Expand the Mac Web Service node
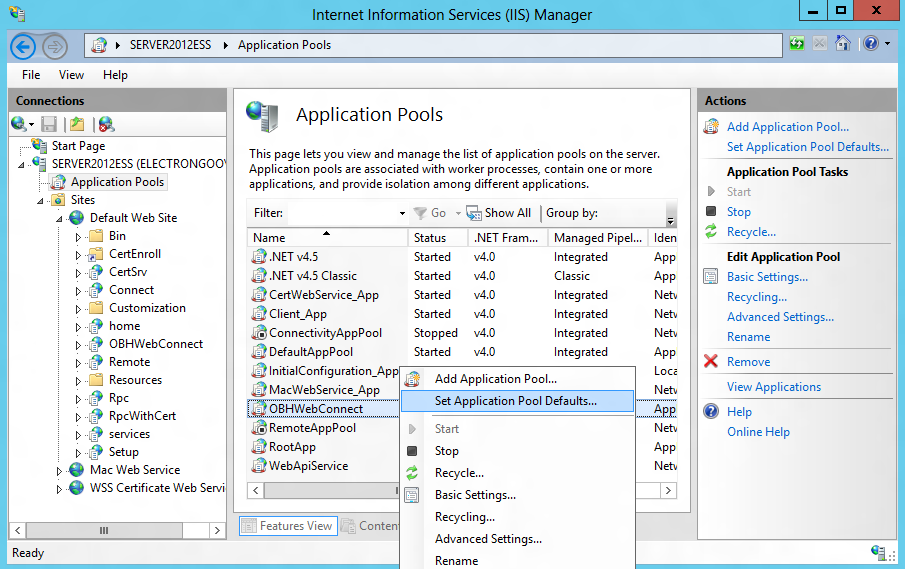905x569 pixels. [x=59, y=471]
